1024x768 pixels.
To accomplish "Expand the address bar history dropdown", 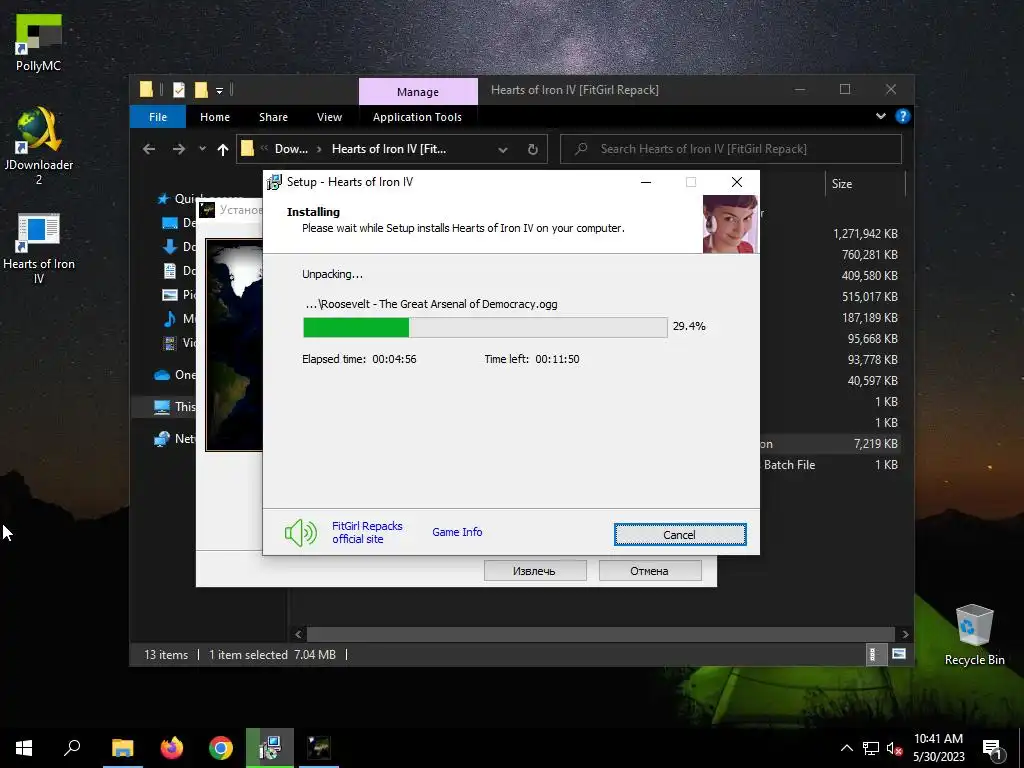I will [x=503, y=150].
